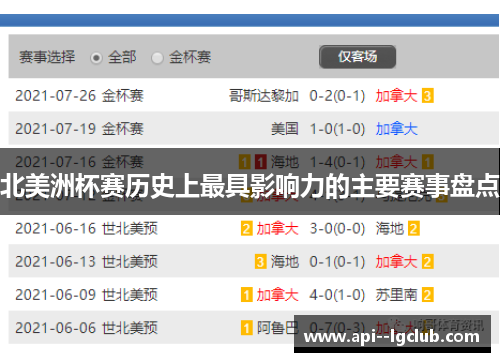This screenshot has height=362, width=500.
Task: Click yellow card badge 1 before 加拿大 in 2021-06-09 row
Action: click(x=247, y=295)
